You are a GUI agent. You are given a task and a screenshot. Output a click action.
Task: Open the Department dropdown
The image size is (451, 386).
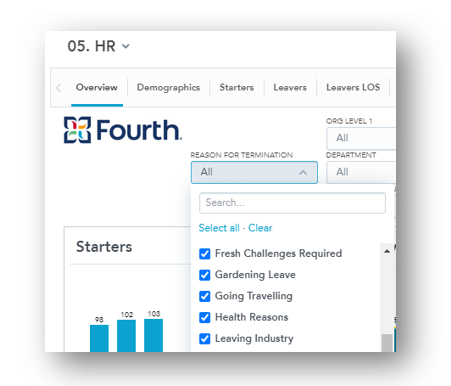pos(361,172)
